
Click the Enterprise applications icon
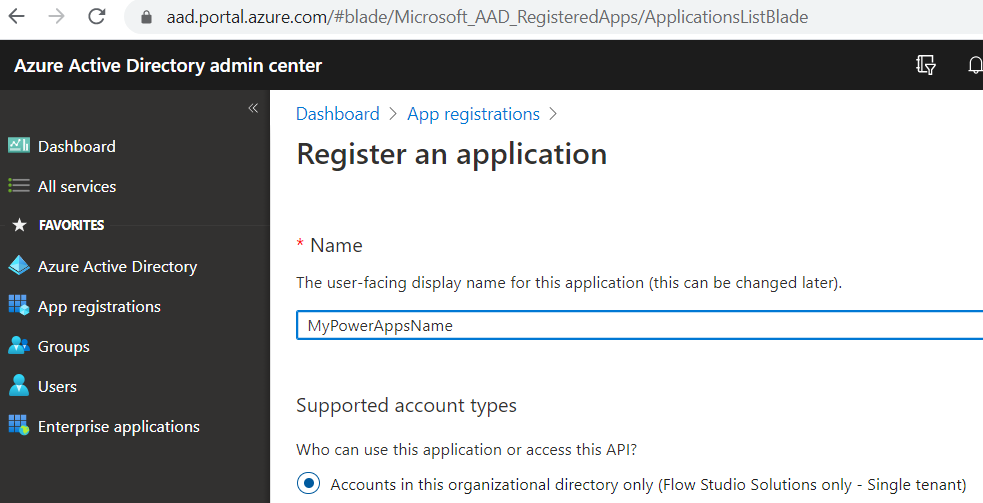(x=18, y=426)
